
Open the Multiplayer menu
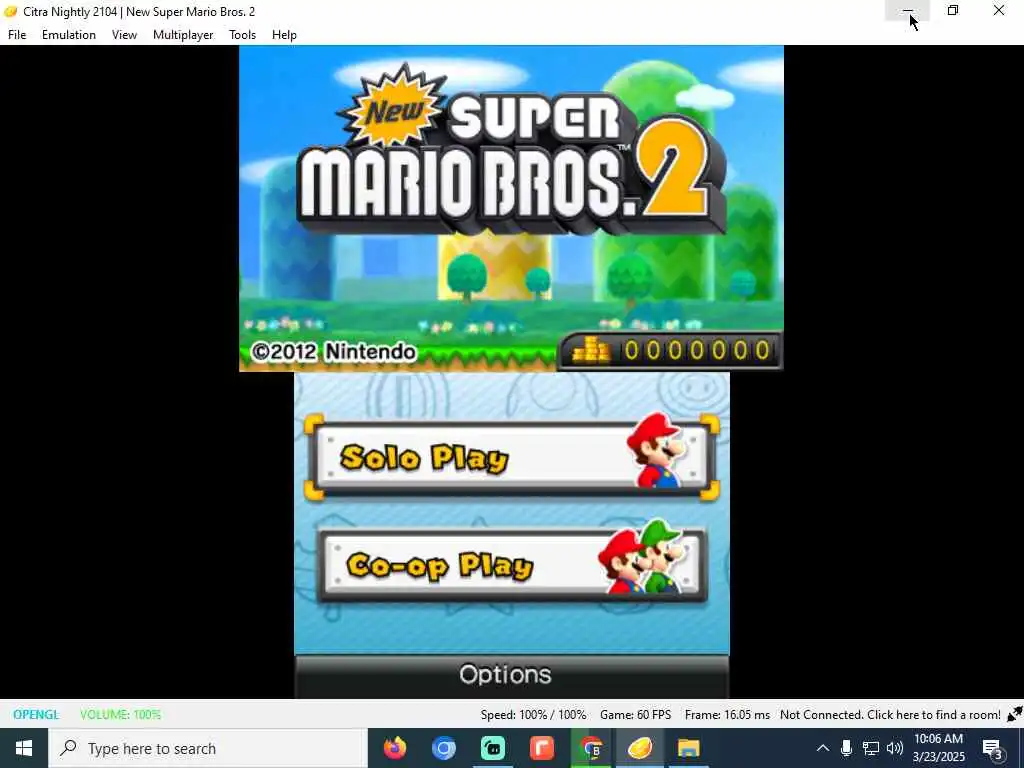click(x=183, y=35)
